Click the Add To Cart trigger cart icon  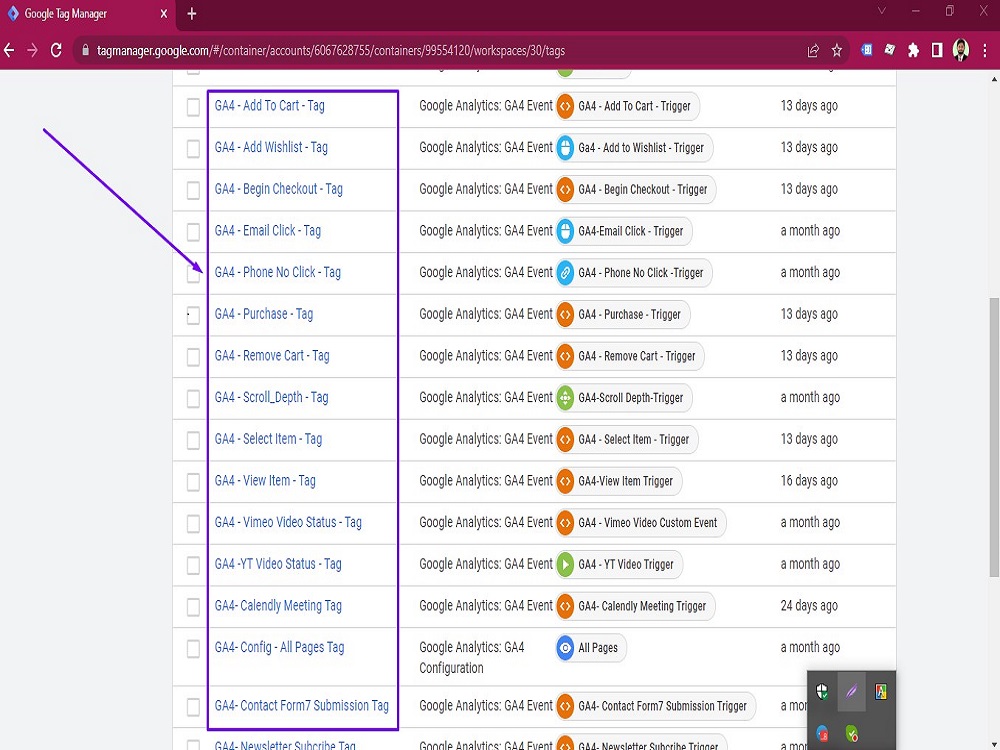pyautogui.click(x=564, y=106)
